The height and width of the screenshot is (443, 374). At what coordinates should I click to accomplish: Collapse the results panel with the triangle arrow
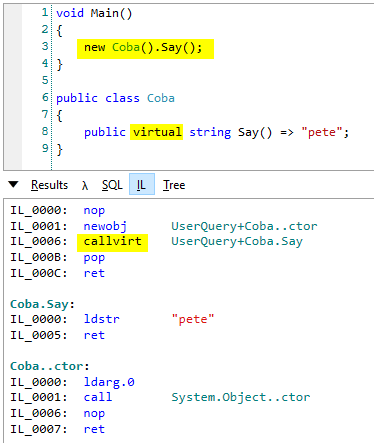(x=13, y=184)
